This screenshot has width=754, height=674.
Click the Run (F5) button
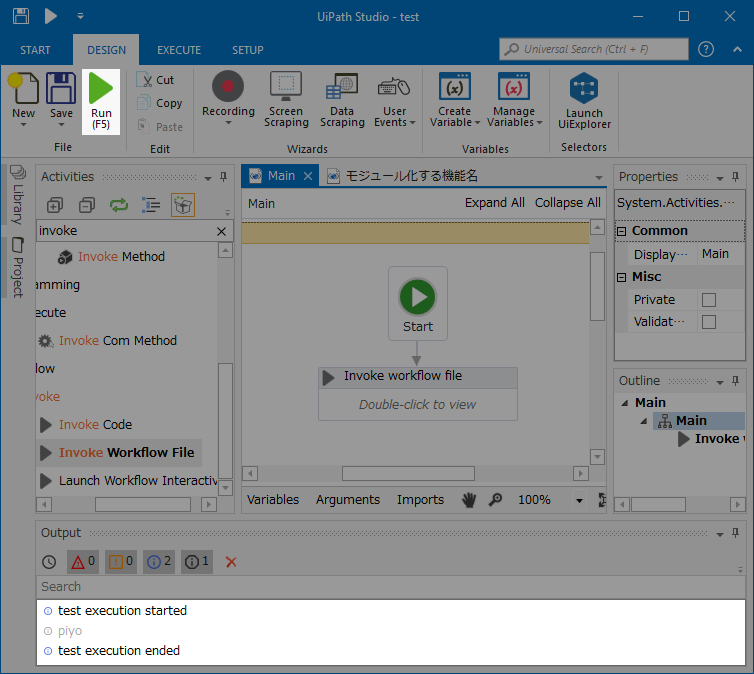click(x=101, y=102)
